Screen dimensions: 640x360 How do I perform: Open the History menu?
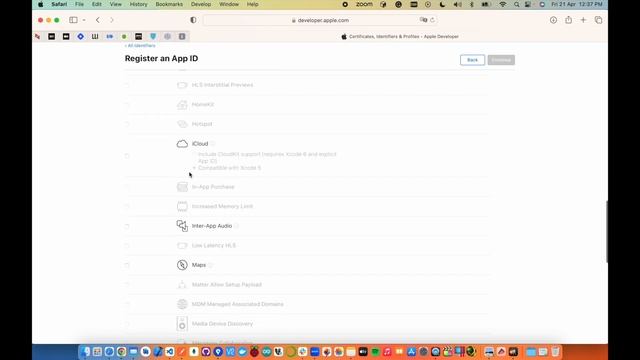(x=138, y=4)
